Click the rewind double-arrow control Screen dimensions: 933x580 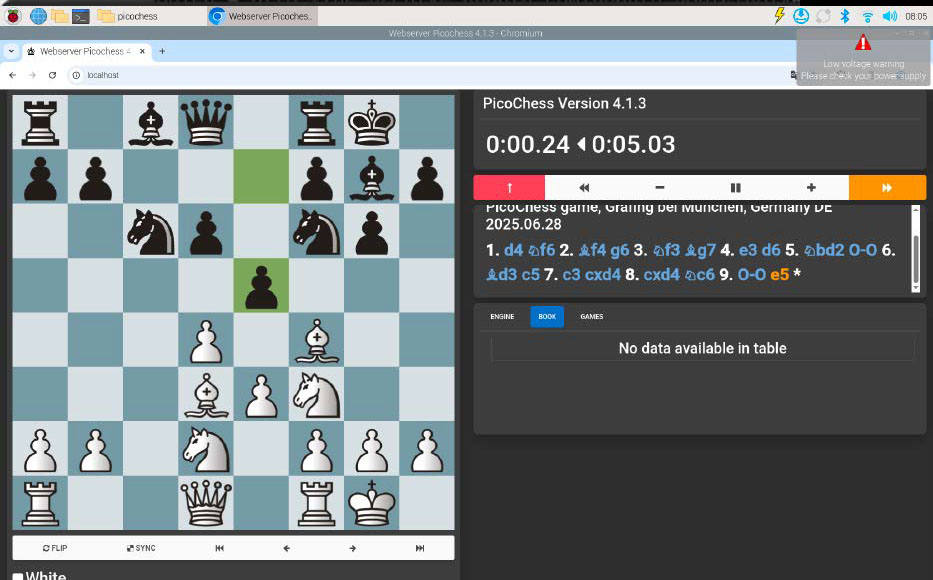tap(583, 187)
